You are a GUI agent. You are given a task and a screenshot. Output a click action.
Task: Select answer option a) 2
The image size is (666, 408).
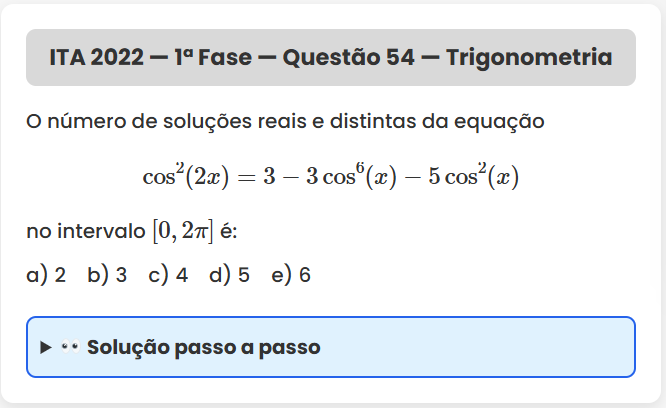tap(46, 275)
